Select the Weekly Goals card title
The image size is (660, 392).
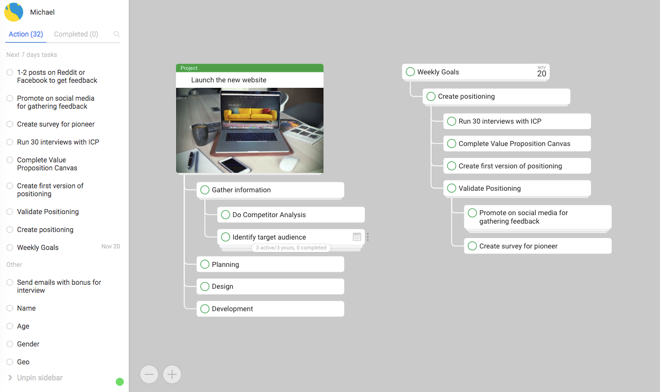438,72
